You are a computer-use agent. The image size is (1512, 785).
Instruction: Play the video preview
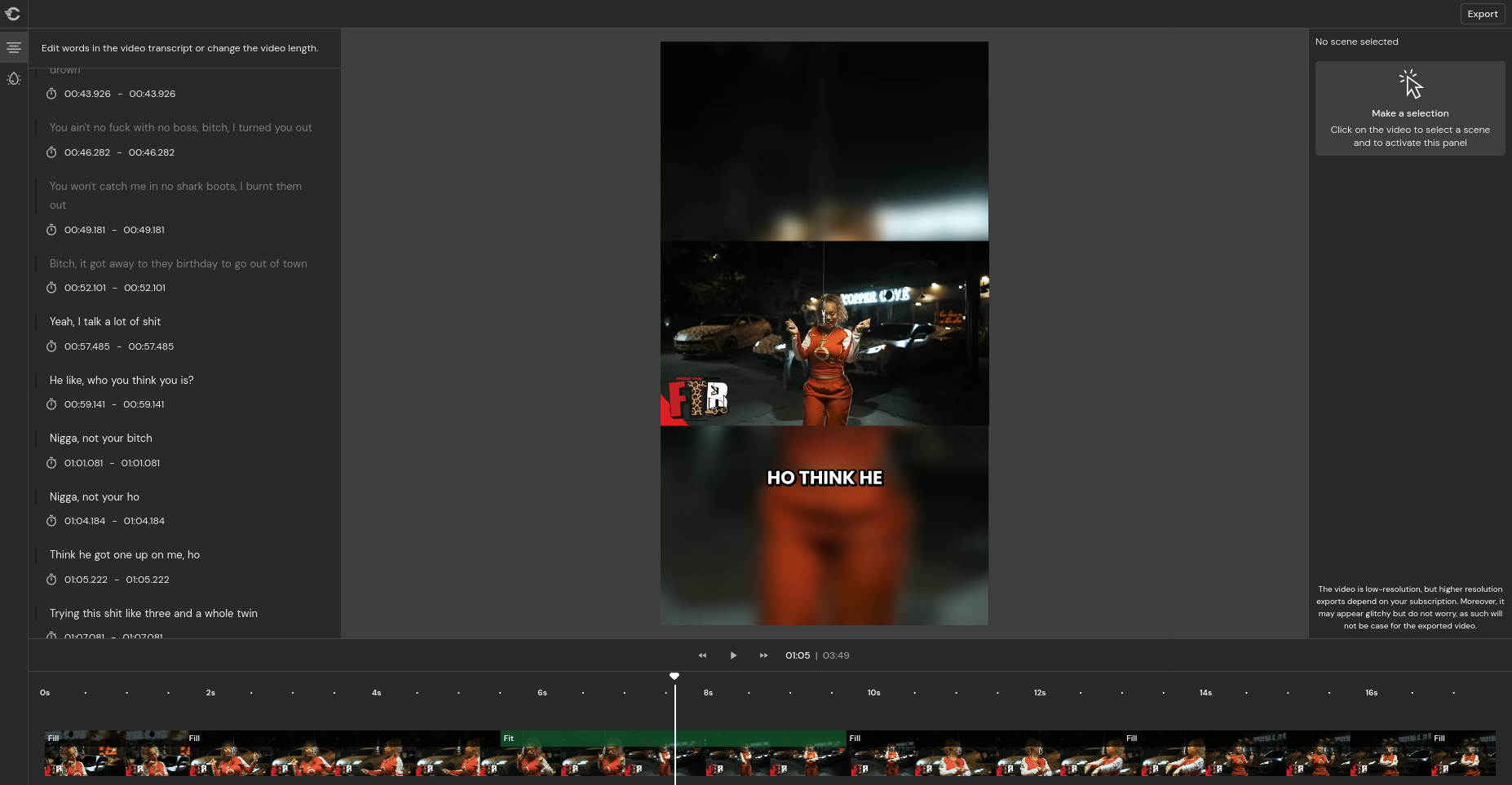[733, 655]
